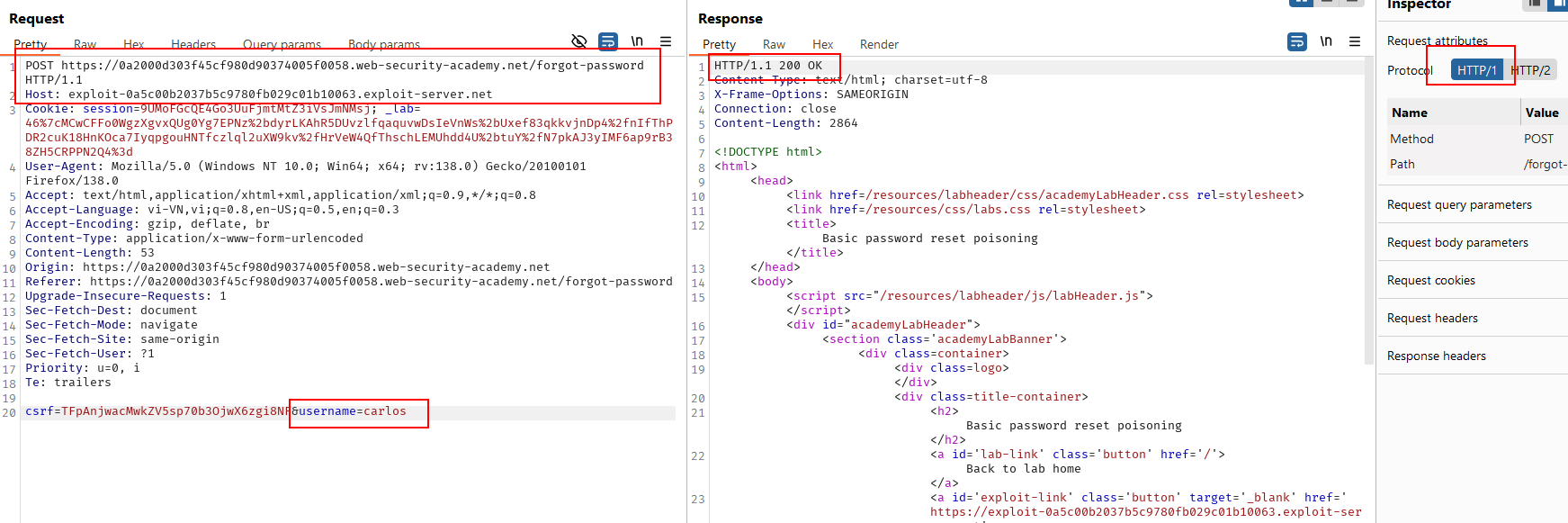Collapse the Request attributes section
The width and height of the screenshot is (1568, 523).
[1437, 41]
